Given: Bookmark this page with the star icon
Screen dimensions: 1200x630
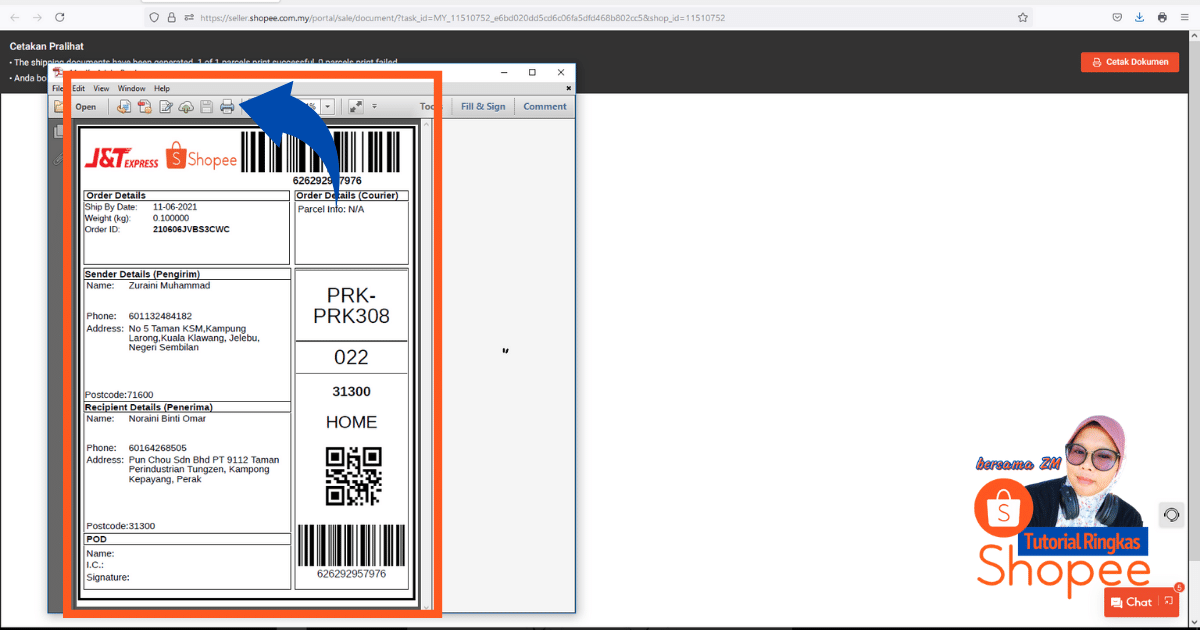Looking at the screenshot, I should [1023, 18].
